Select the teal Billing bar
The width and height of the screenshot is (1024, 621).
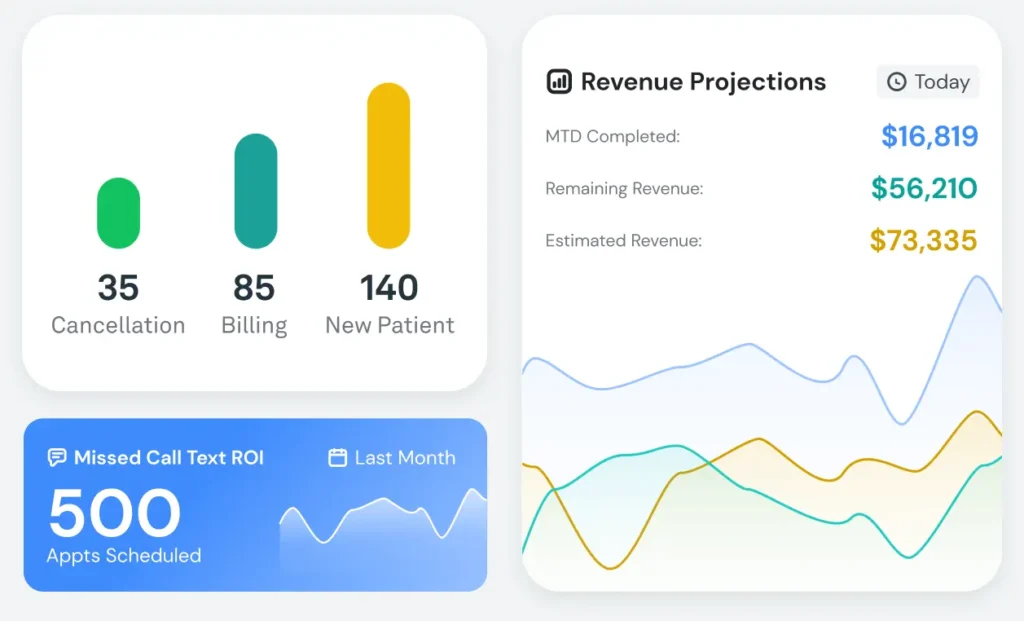[x=255, y=191]
